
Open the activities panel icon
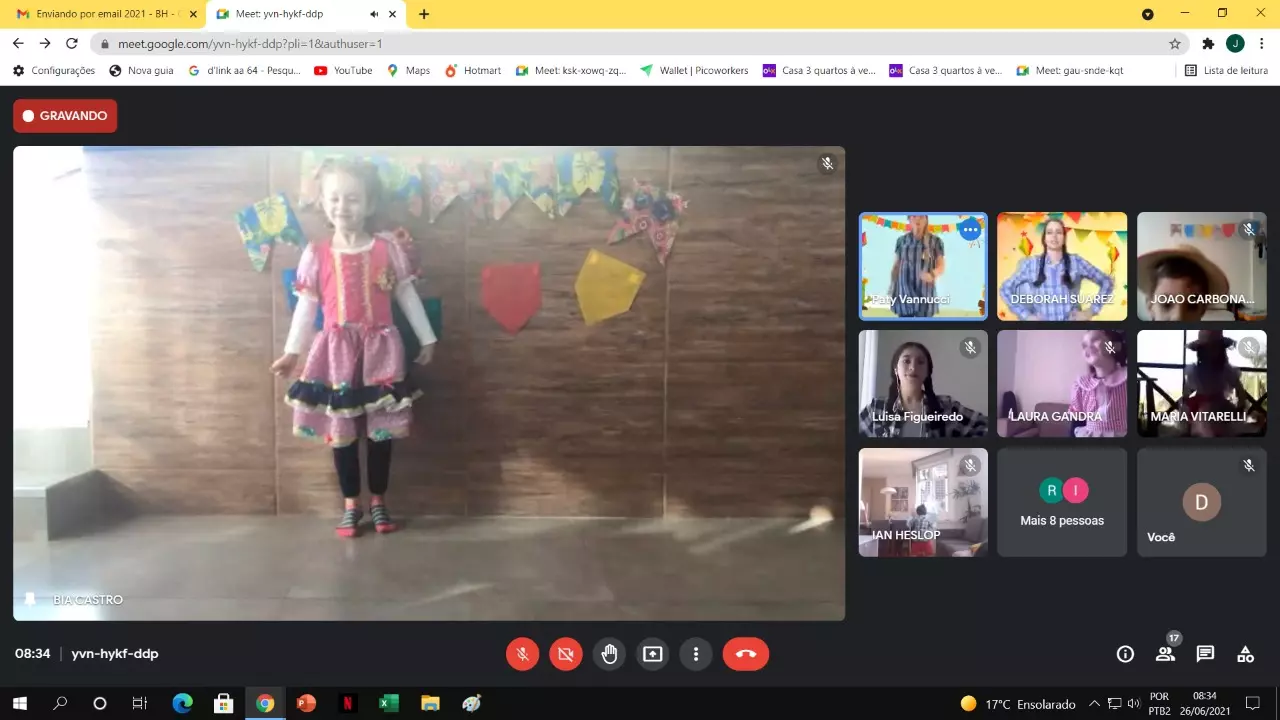point(1245,654)
